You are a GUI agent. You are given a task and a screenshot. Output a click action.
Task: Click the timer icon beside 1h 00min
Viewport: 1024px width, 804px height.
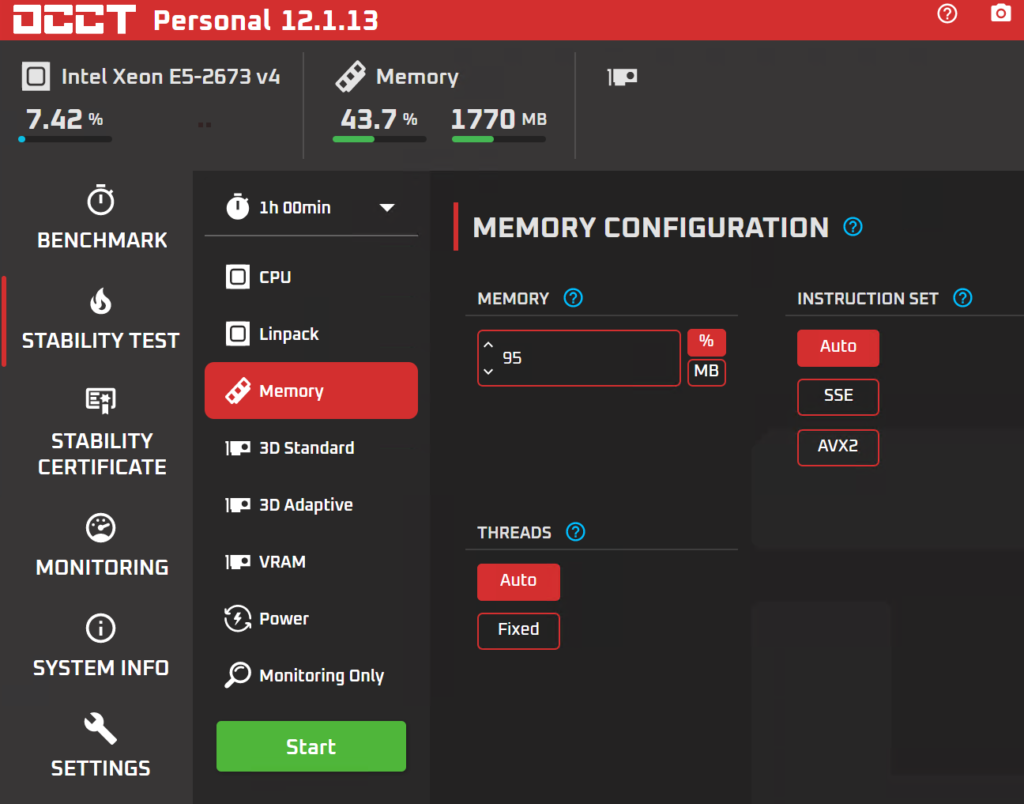[238, 206]
